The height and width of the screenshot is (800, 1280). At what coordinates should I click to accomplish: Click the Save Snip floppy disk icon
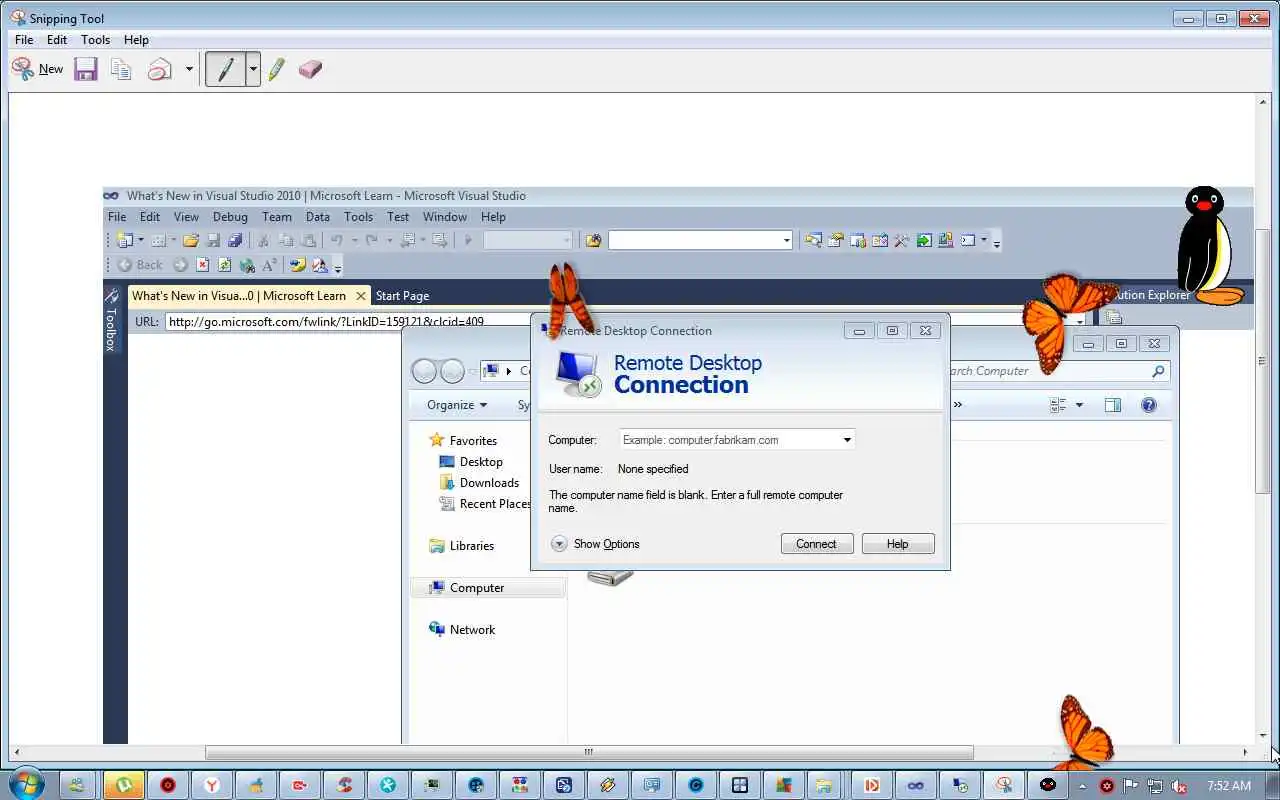point(86,69)
